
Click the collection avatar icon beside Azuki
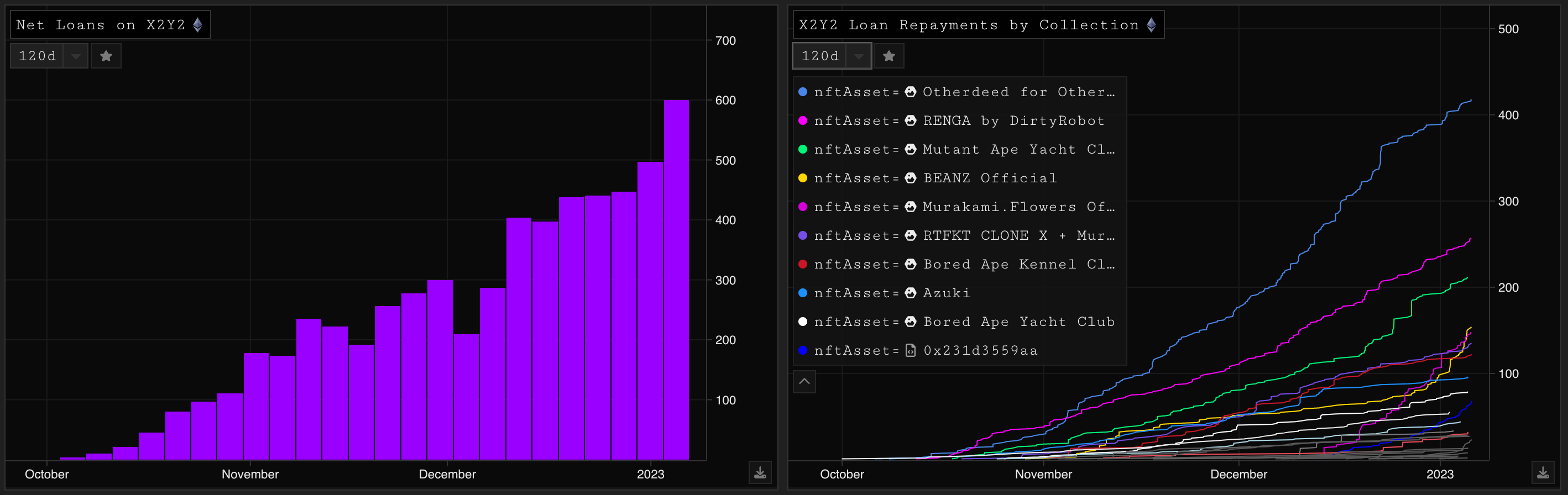911,293
